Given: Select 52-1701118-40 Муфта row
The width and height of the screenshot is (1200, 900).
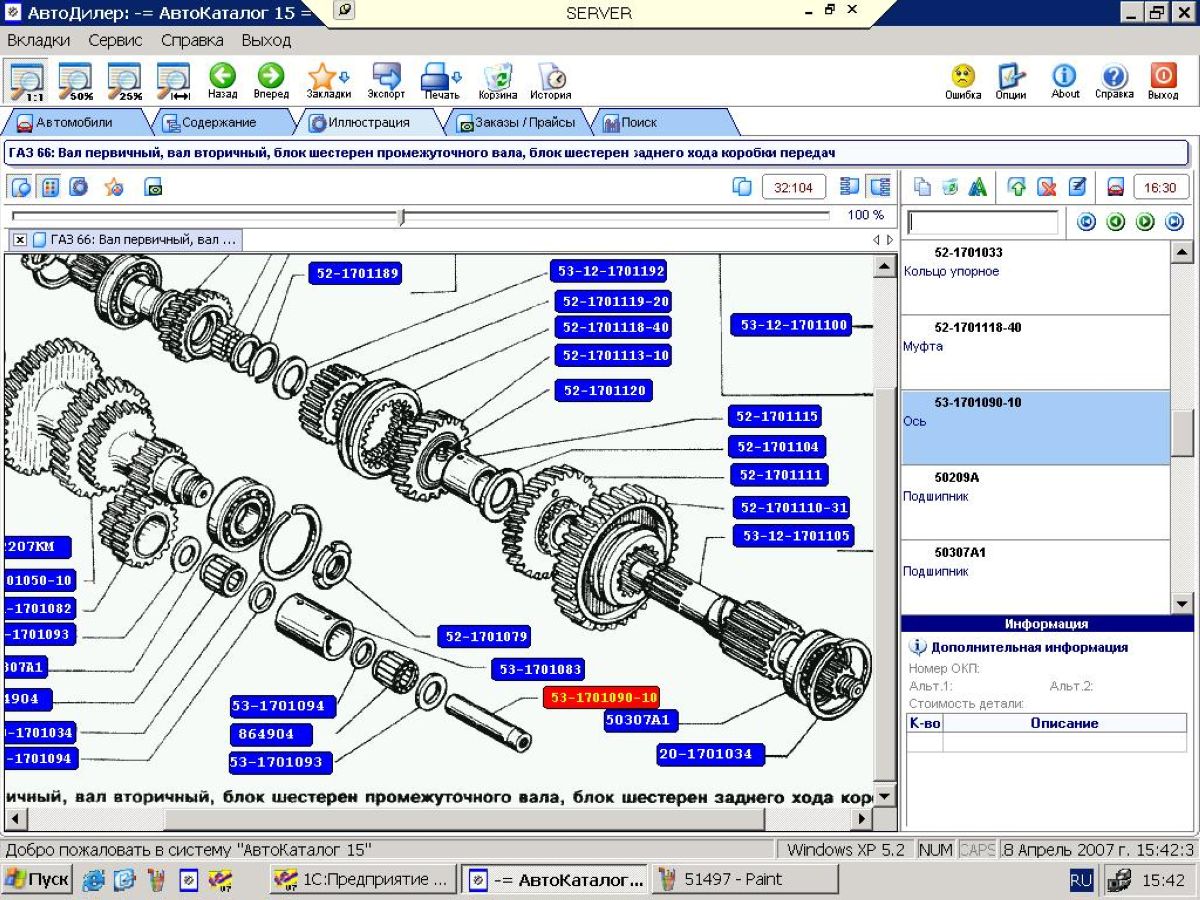Looking at the screenshot, I should [1035, 352].
